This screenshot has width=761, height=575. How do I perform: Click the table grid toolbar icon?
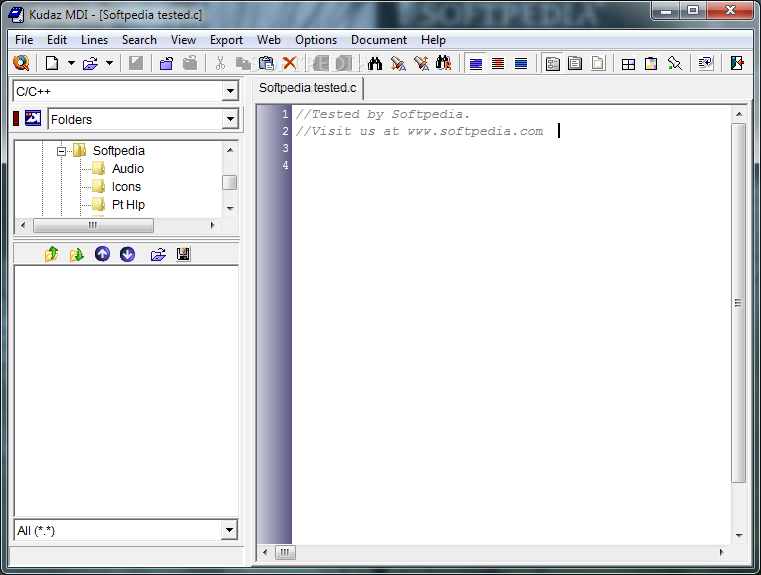click(x=629, y=64)
